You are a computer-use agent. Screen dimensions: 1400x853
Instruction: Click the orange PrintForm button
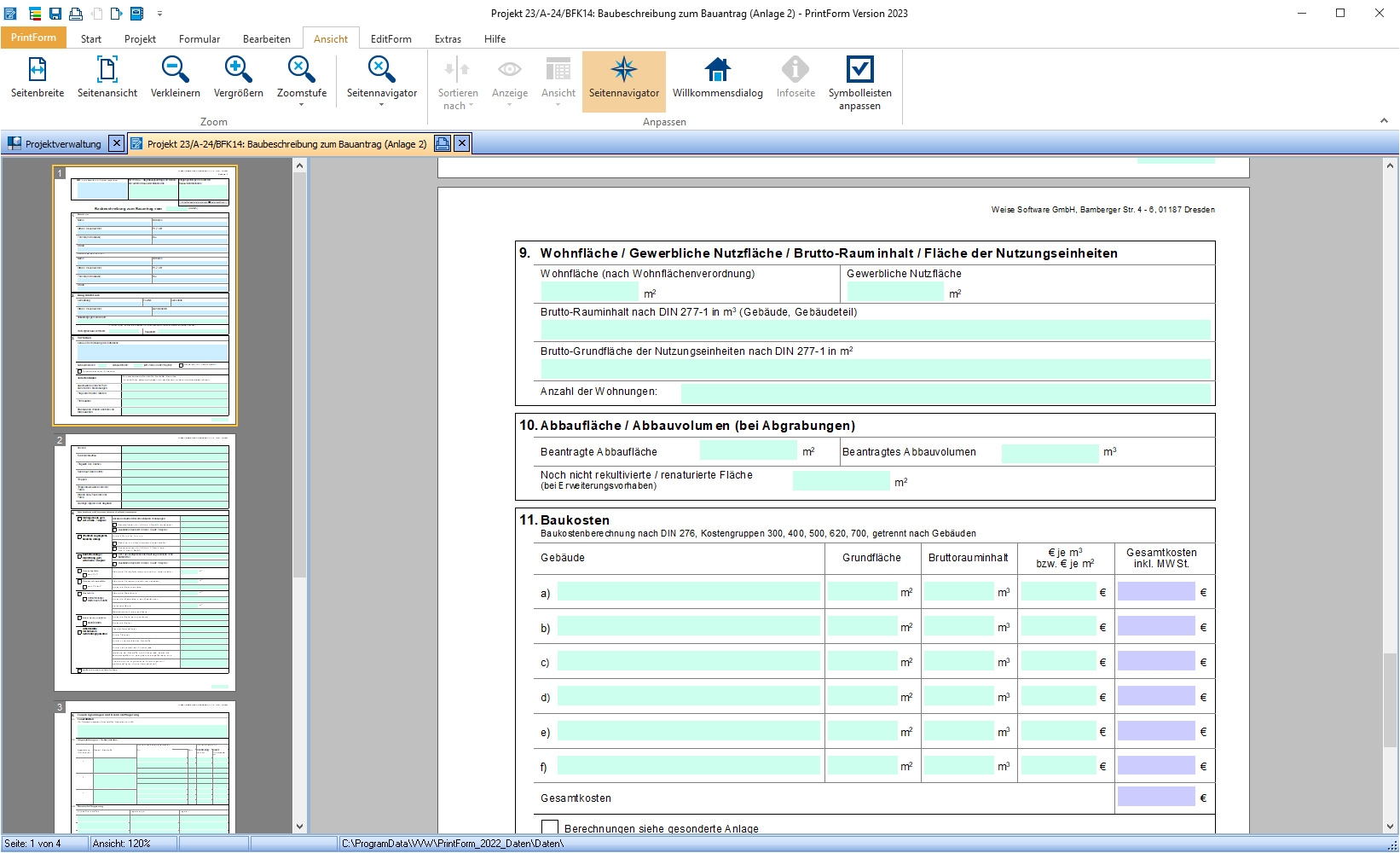(33, 38)
